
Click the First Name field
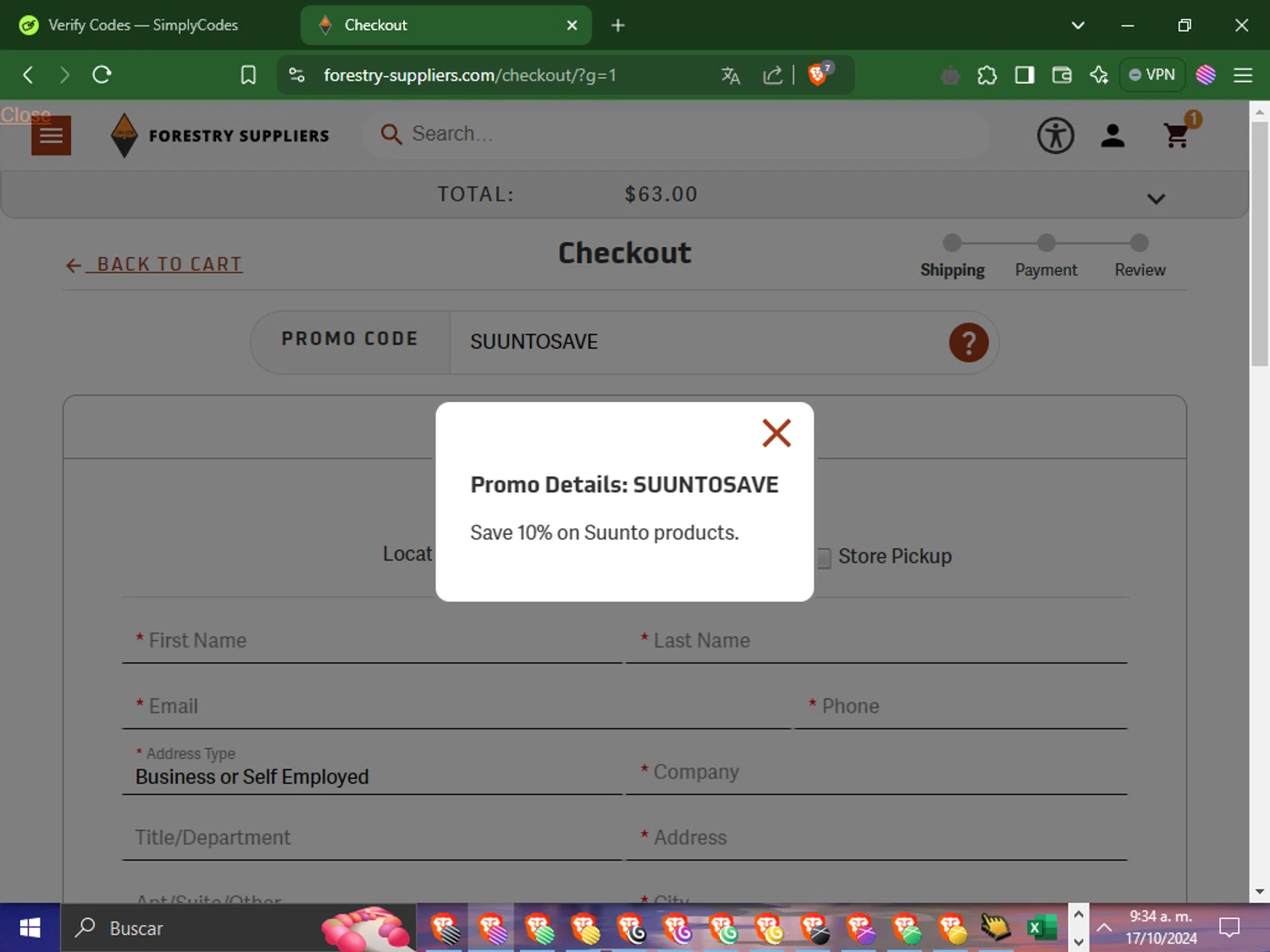tap(373, 641)
